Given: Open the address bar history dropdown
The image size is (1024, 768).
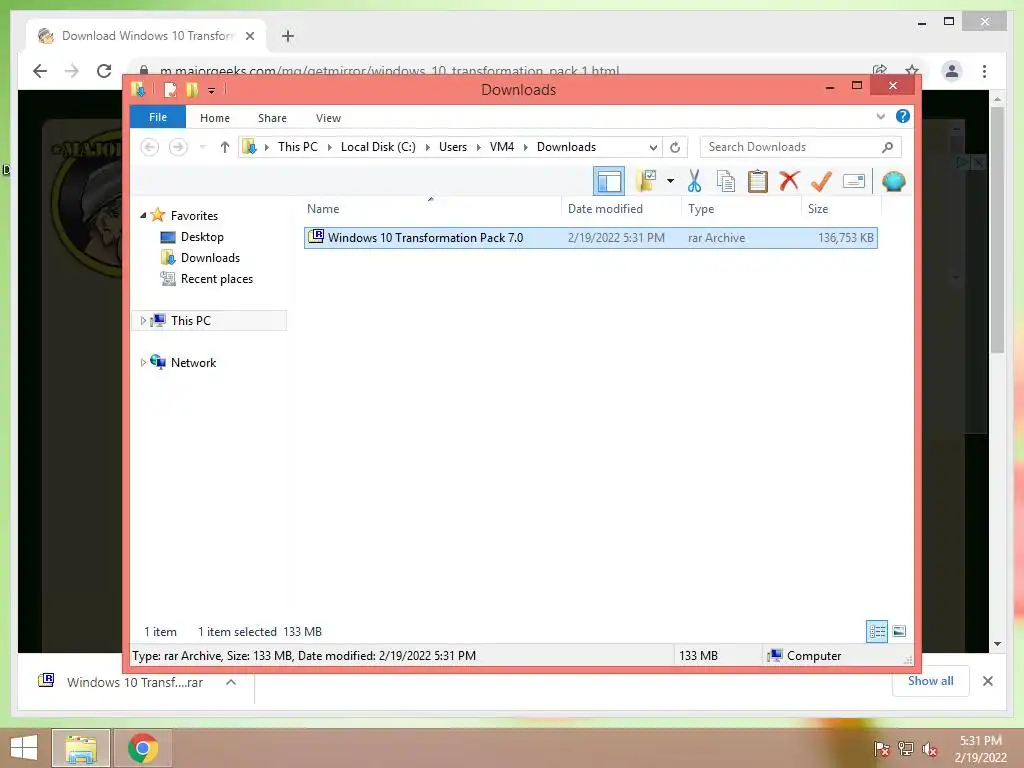Looking at the screenshot, I should click(652, 148).
